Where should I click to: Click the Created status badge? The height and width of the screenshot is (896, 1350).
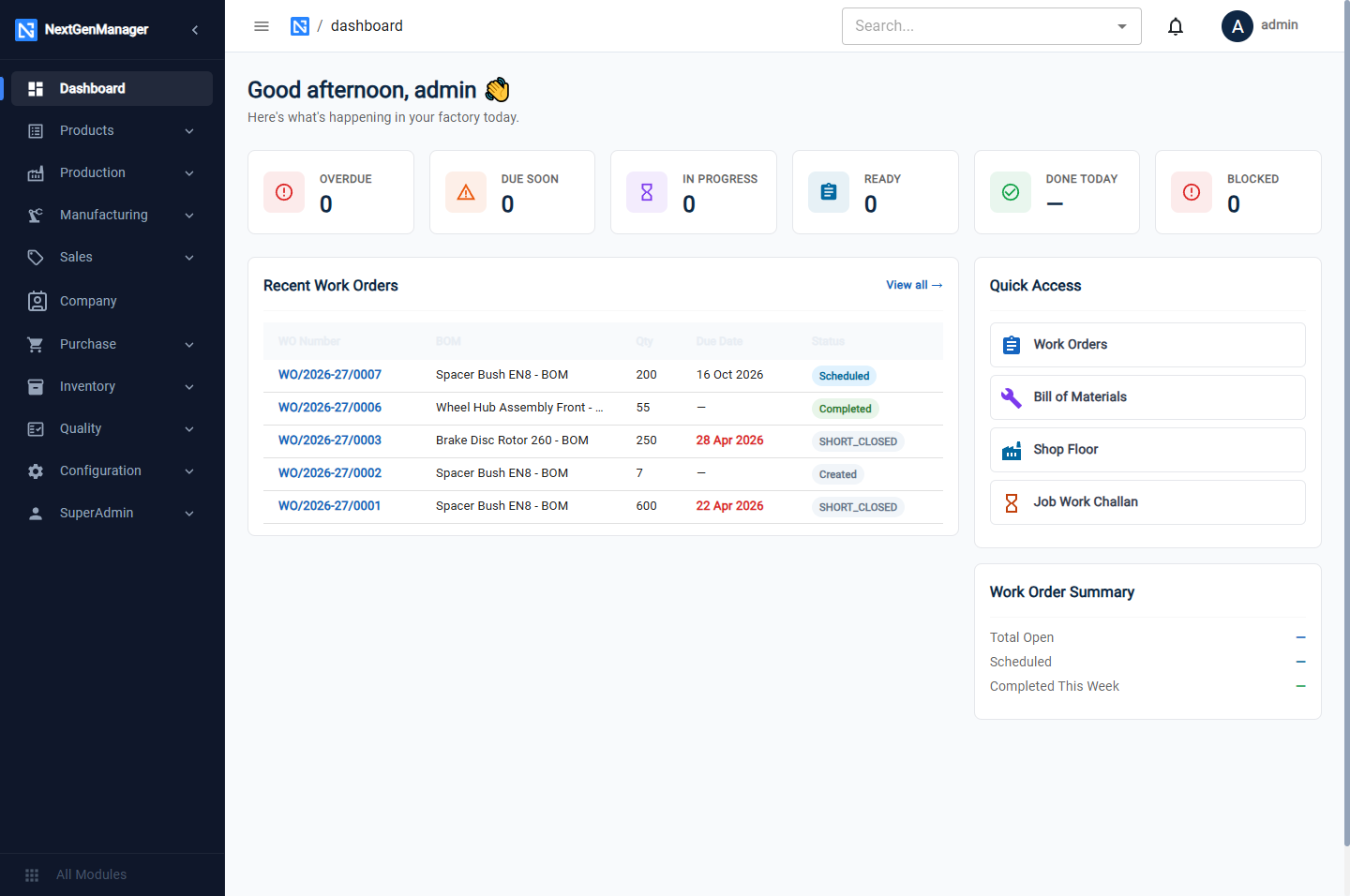pos(837,474)
